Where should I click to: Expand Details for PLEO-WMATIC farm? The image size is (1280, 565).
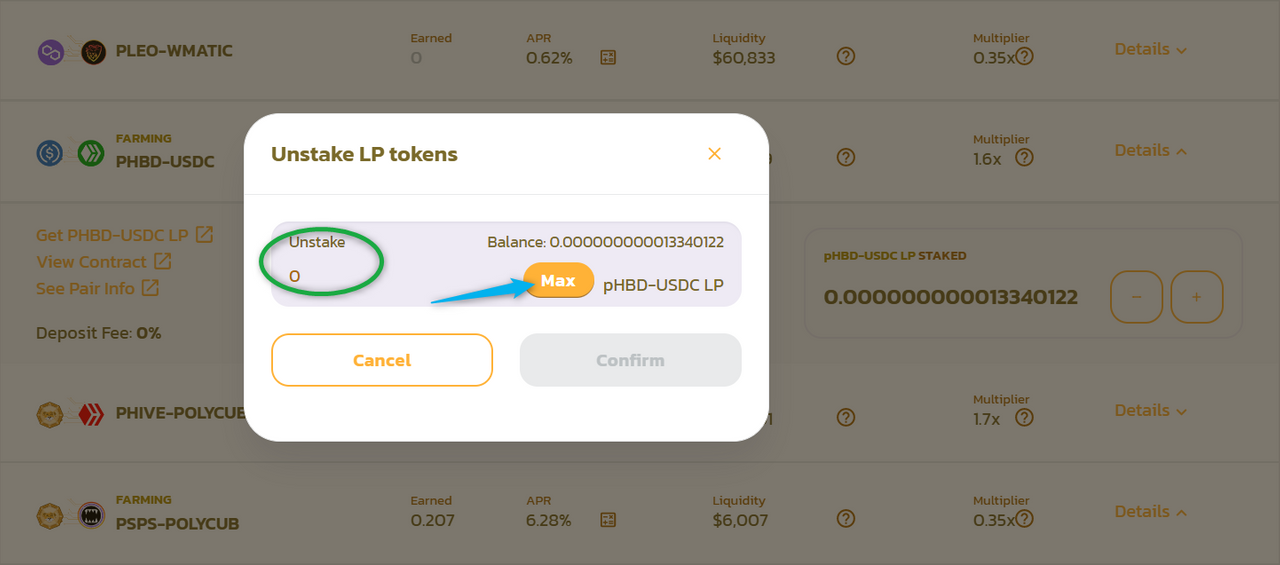click(1151, 49)
